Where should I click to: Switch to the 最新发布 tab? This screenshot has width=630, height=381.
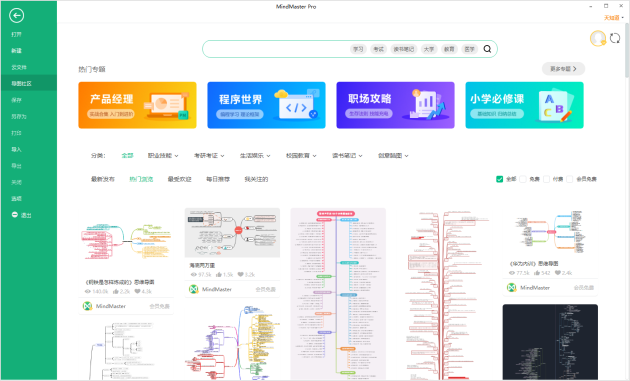103,179
